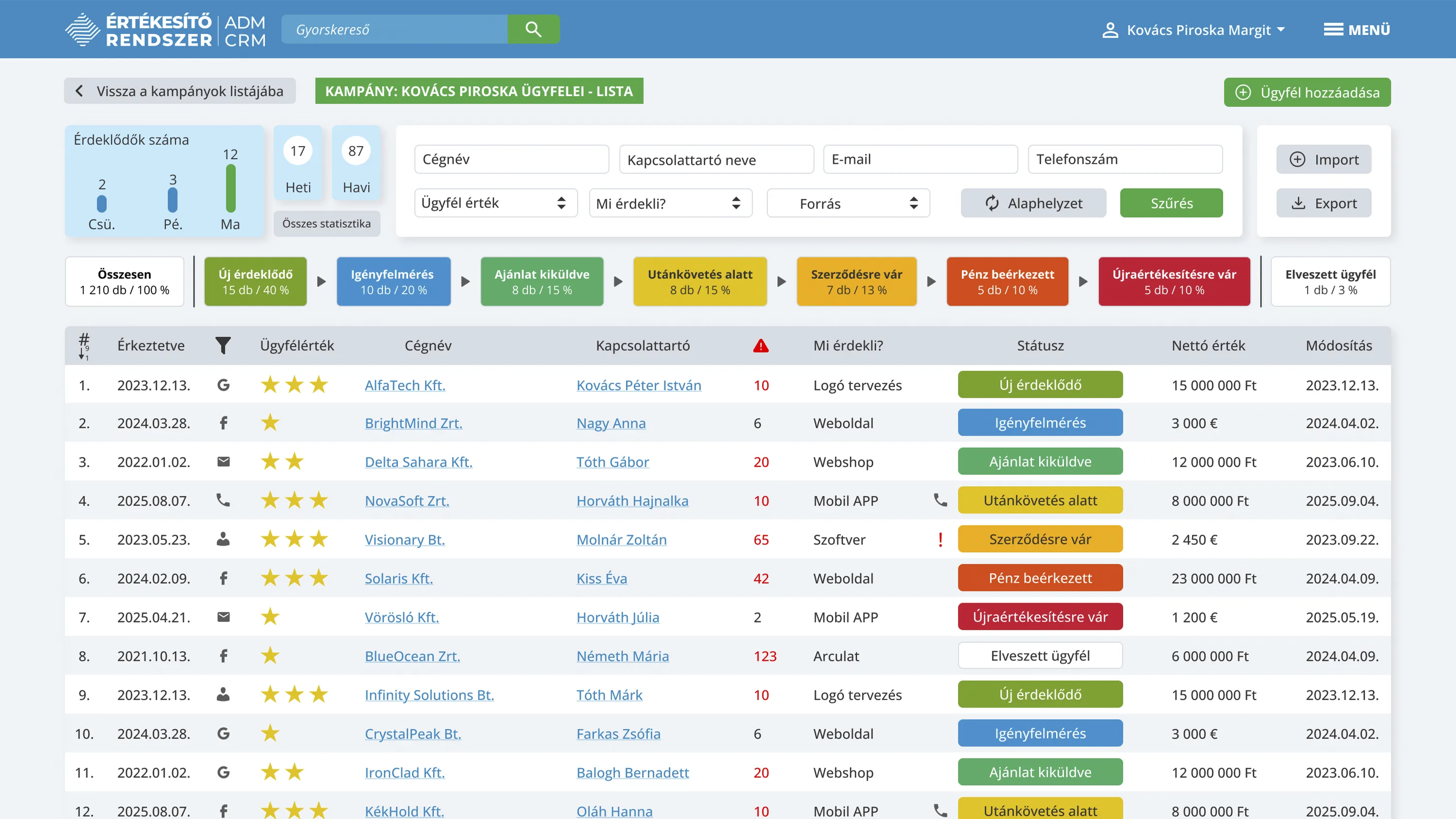The width and height of the screenshot is (1456, 819).
Task: Select the Összesen 1 210 db tab
Action: click(124, 281)
